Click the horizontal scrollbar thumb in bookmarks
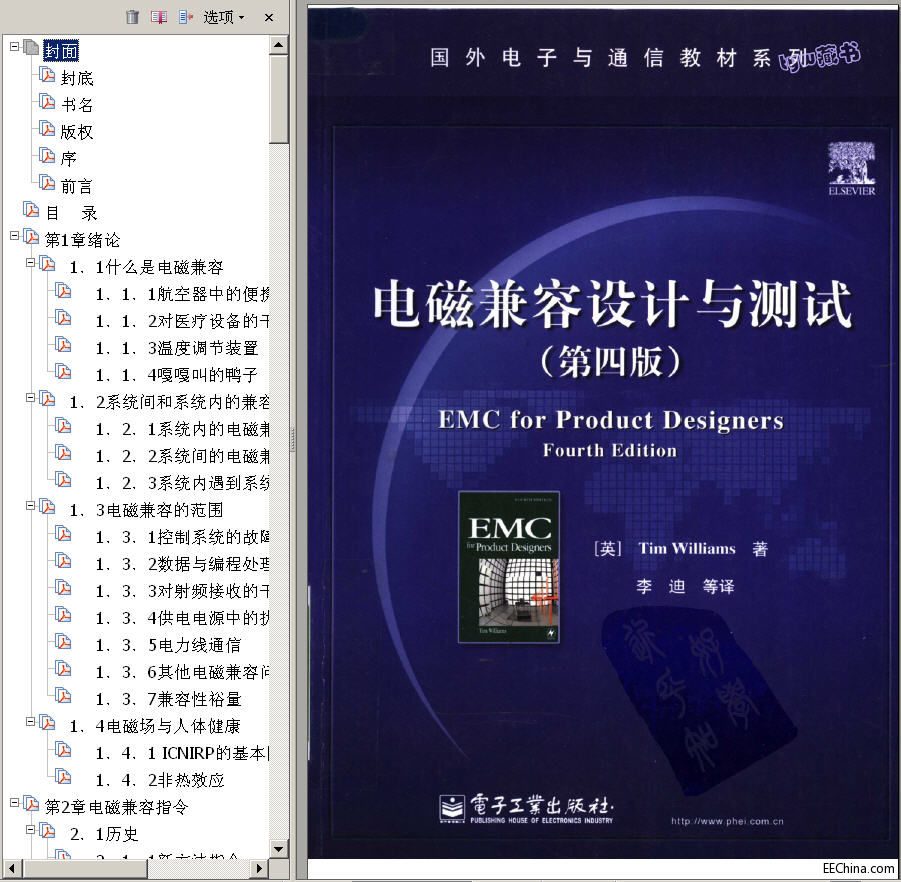 tap(85, 868)
